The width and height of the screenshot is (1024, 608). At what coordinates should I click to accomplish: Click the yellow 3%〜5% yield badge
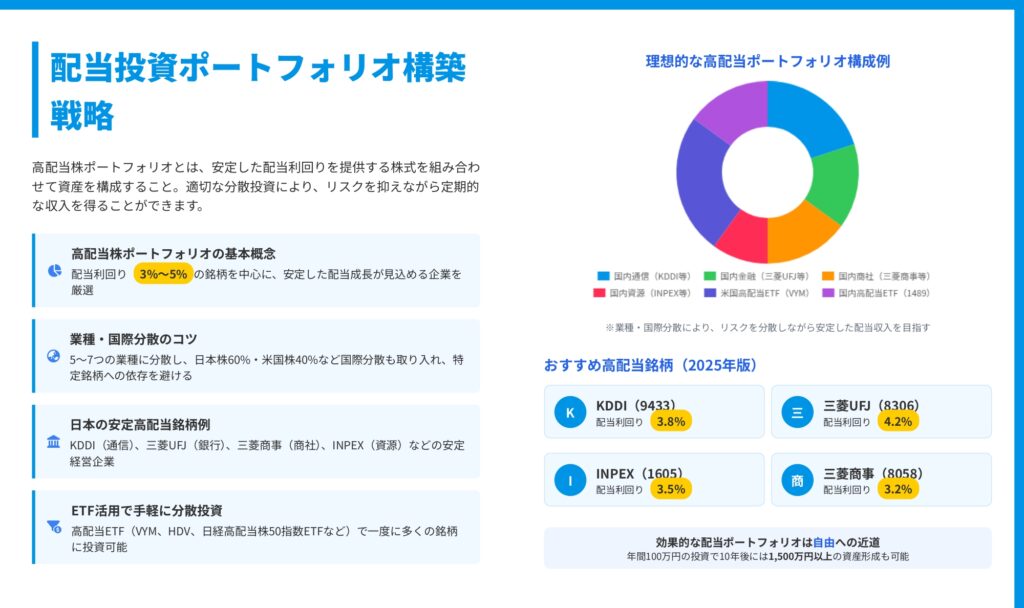tap(163, 274)
